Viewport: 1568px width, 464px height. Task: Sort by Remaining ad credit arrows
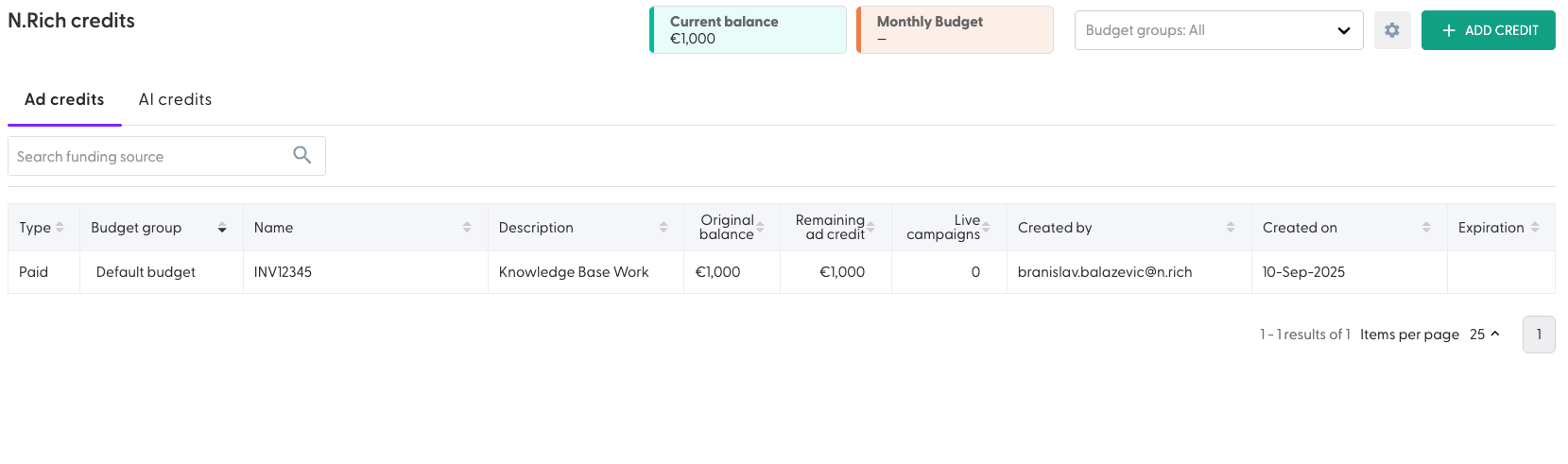[x=870, y=227]
